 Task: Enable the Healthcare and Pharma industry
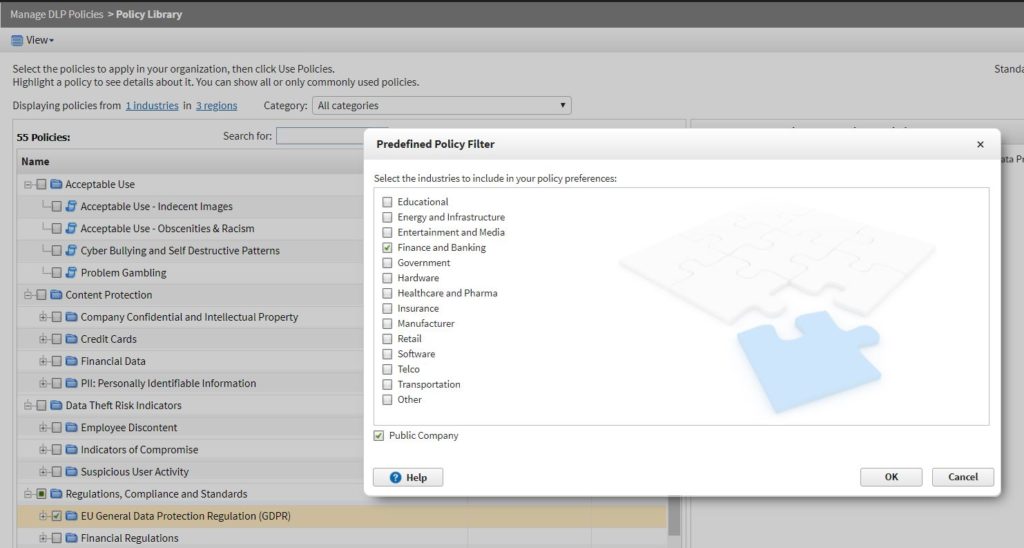(x=387, y=293)
